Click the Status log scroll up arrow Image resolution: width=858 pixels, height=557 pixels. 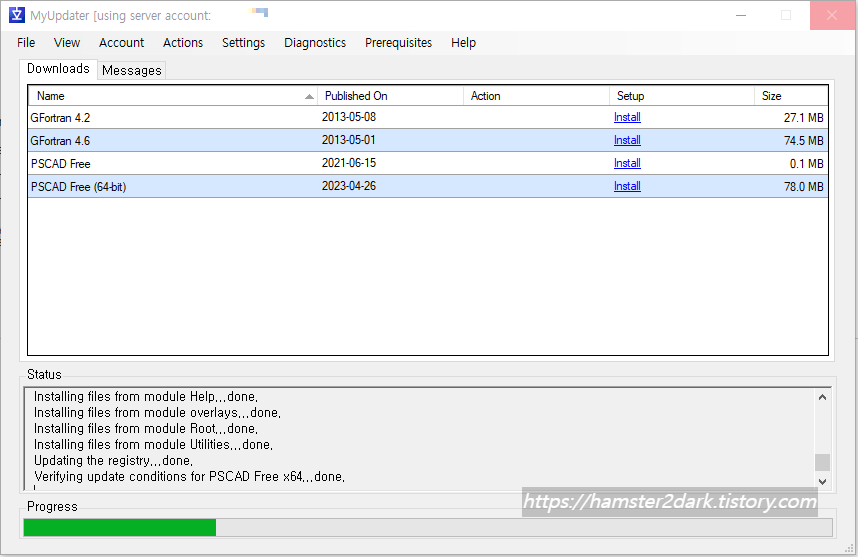pyautogui.click(x=822, y=397)
